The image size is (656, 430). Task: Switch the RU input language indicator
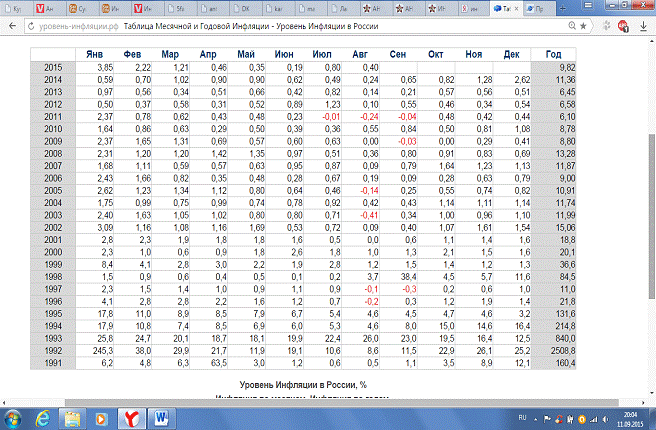pos(522,416)
